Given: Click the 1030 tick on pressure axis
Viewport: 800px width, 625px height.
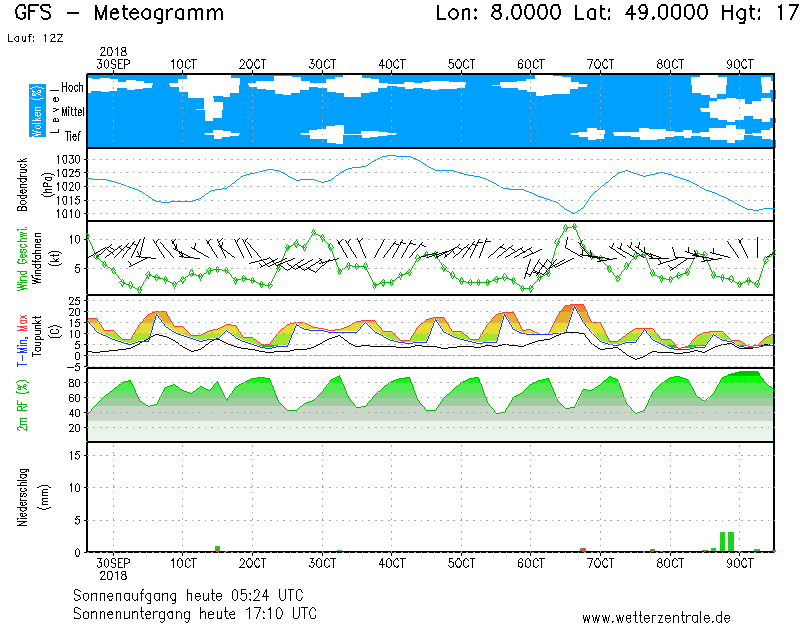Looking at the screenshot, I should pyautogui.click(x=68, y=160).
